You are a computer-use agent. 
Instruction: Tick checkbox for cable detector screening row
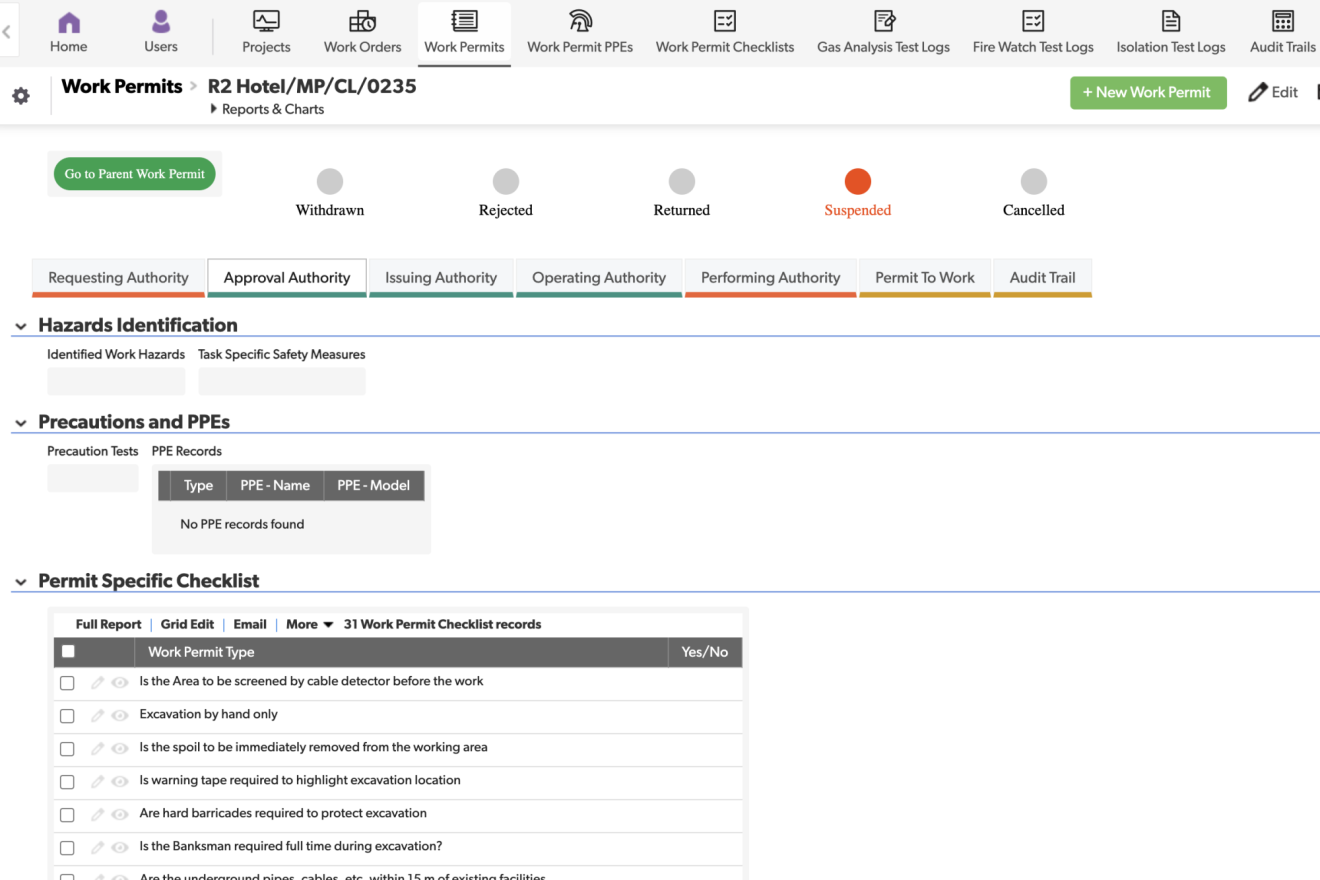point(67,683)
